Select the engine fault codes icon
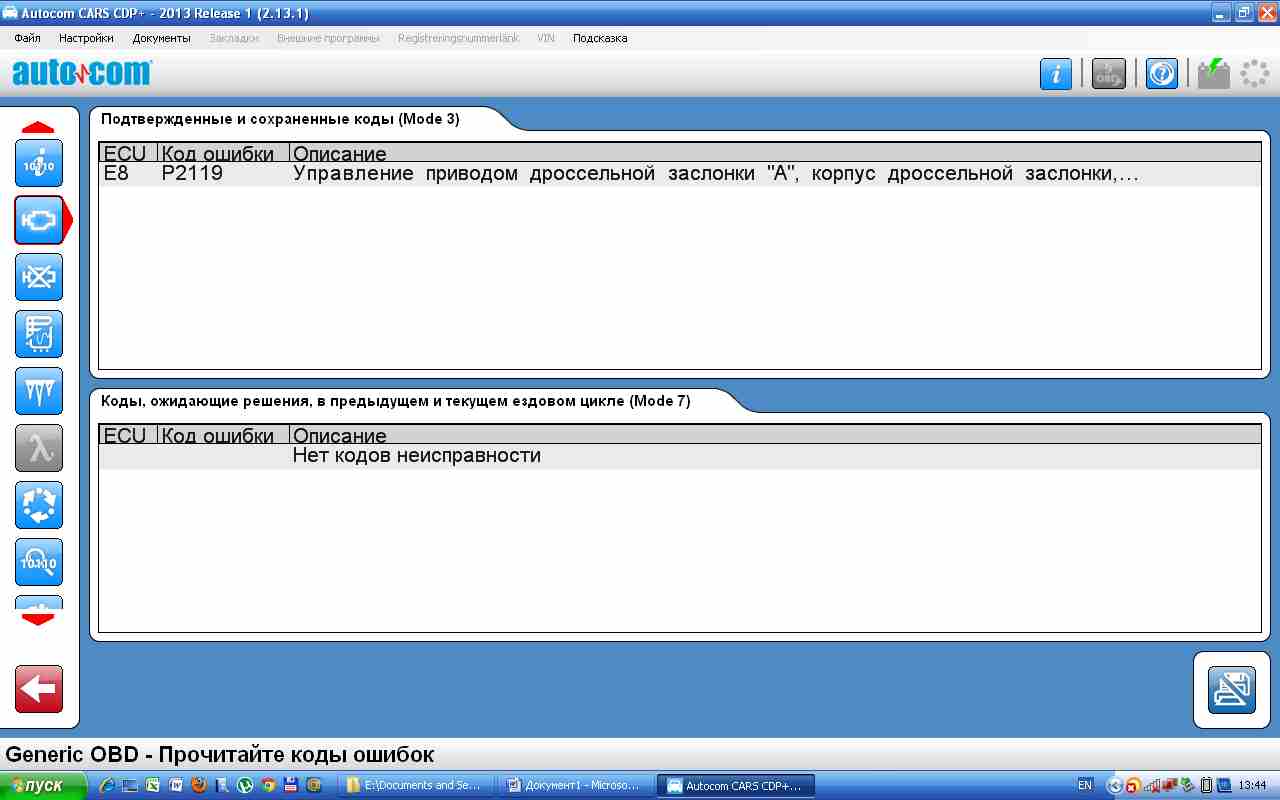This screenshot has width=1280, height=800. click(x=39, y=220)
